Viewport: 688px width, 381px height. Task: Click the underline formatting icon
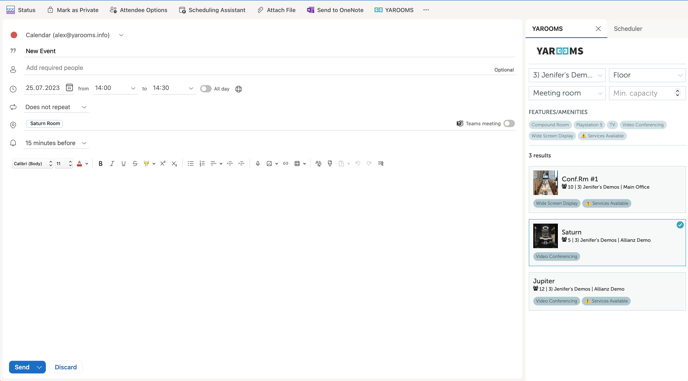tap(123, 164)
